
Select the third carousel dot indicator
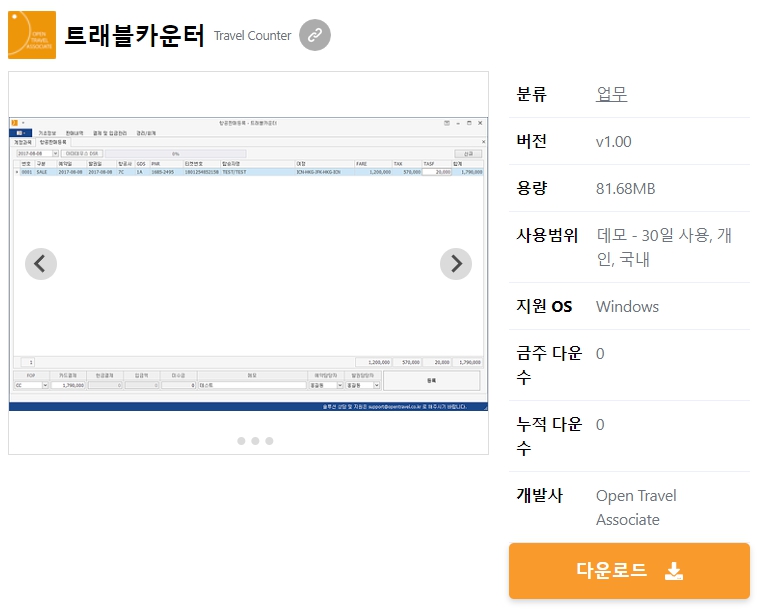tap(269, 441)
